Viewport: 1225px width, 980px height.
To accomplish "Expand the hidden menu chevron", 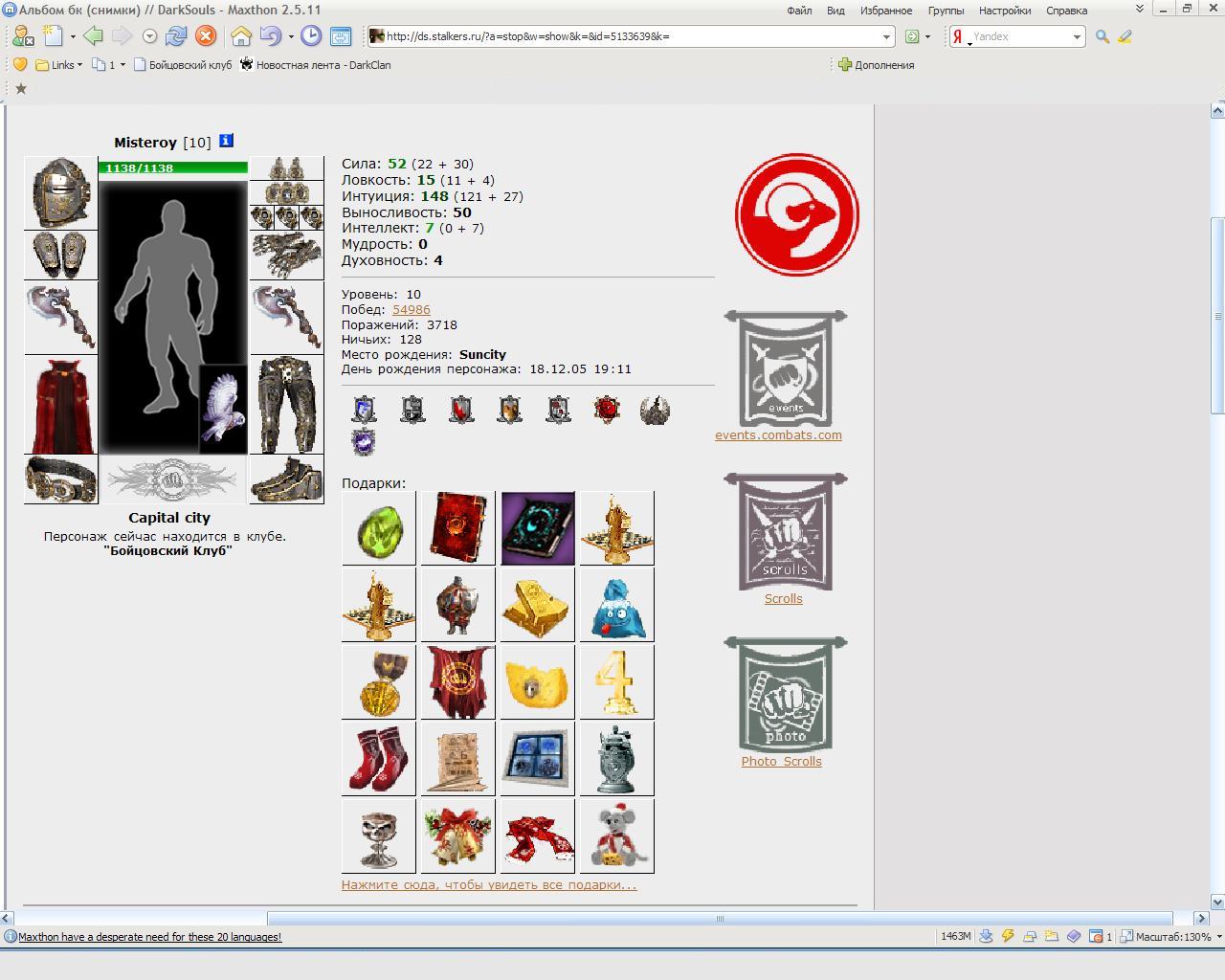I will (x=1139, y=9).
